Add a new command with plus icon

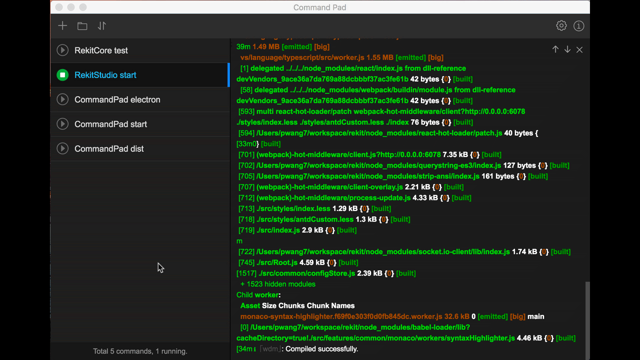(62, 26)
